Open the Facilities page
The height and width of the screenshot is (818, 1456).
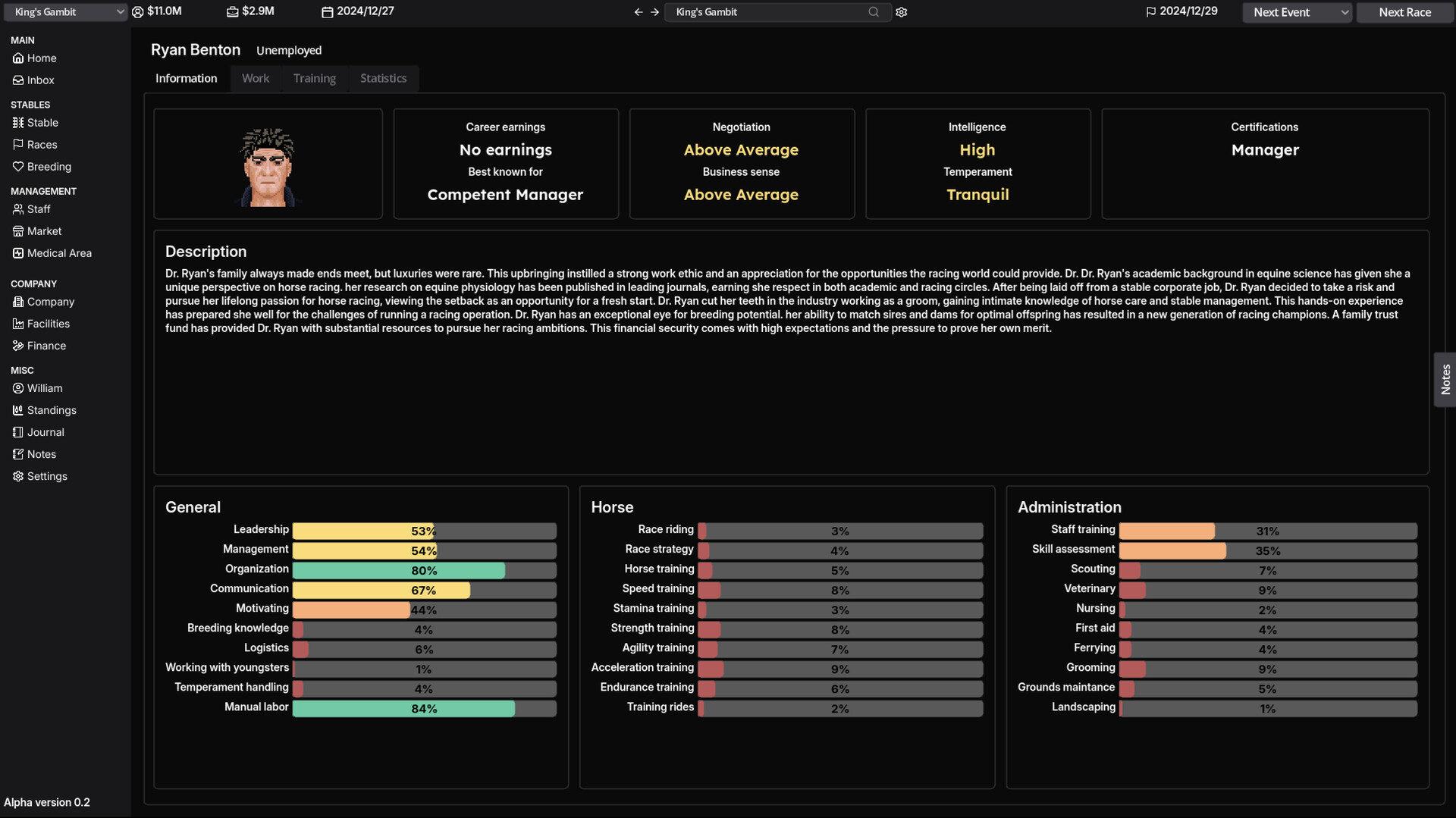pos(48,324)
